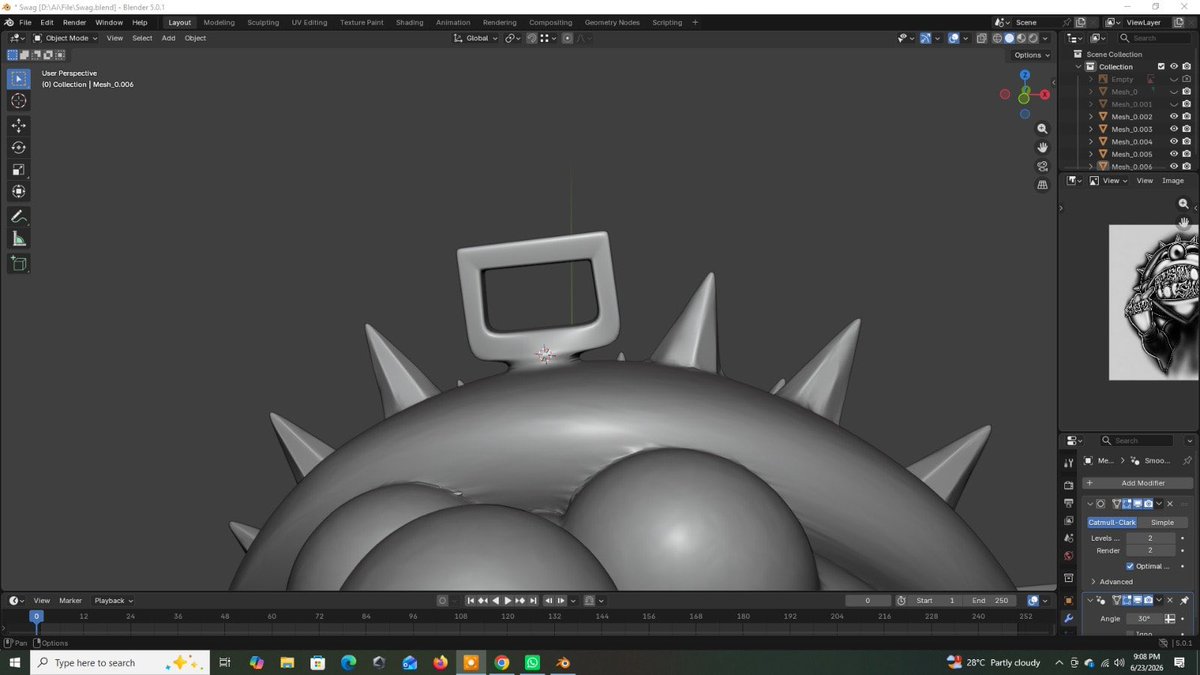Open the Render properties tab

[x=1069, y=485]
